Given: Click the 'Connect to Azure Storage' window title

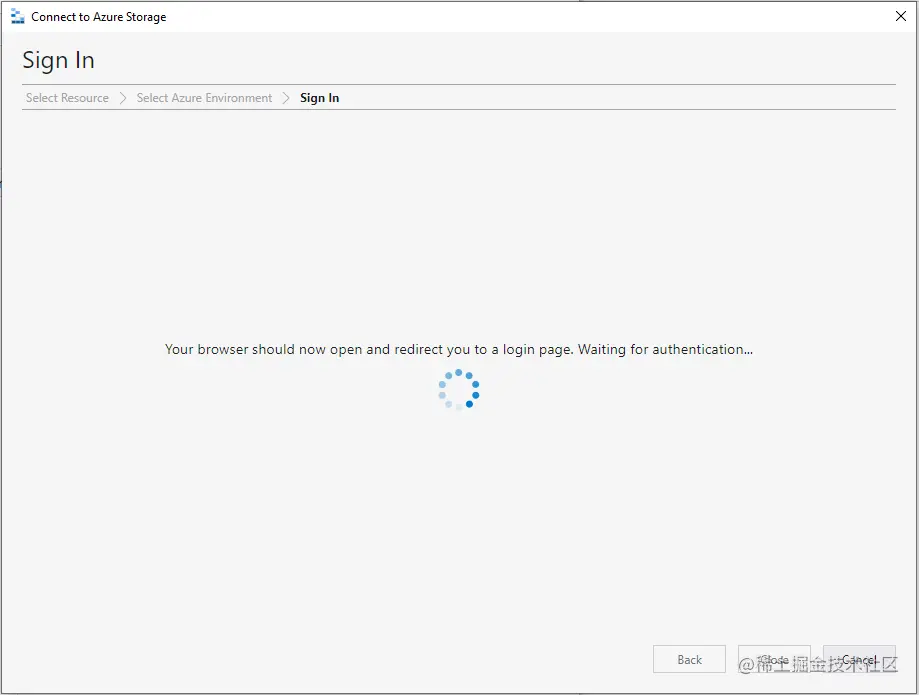Looking at the screenshot, I should pos(98,17).
